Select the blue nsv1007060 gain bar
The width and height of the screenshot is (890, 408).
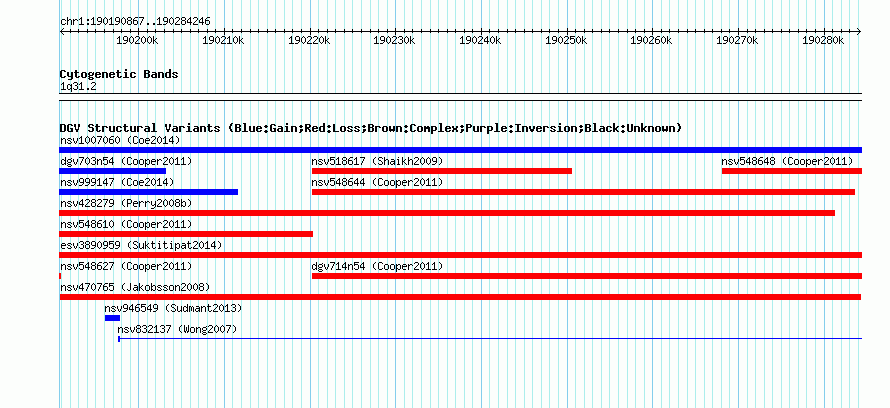[460, 150]
